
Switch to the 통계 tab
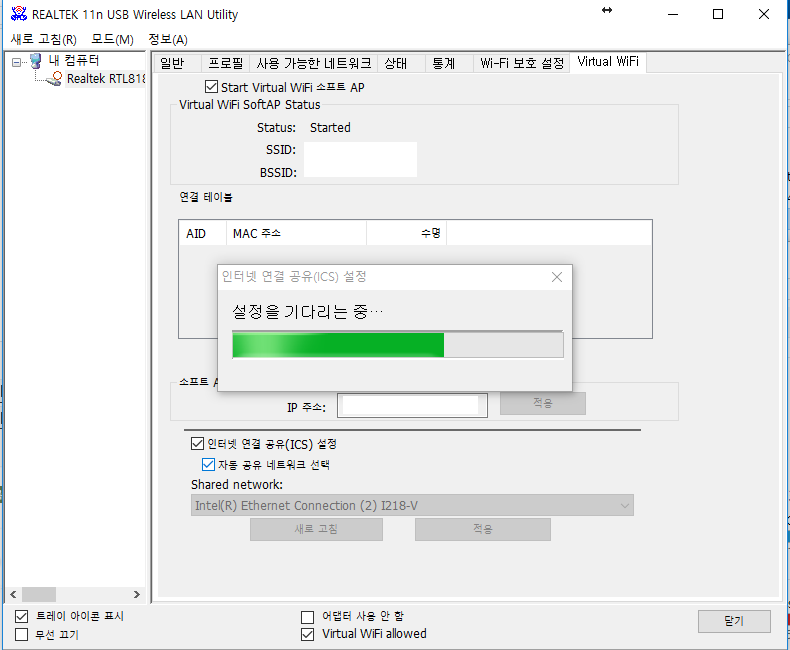(449, 63)
